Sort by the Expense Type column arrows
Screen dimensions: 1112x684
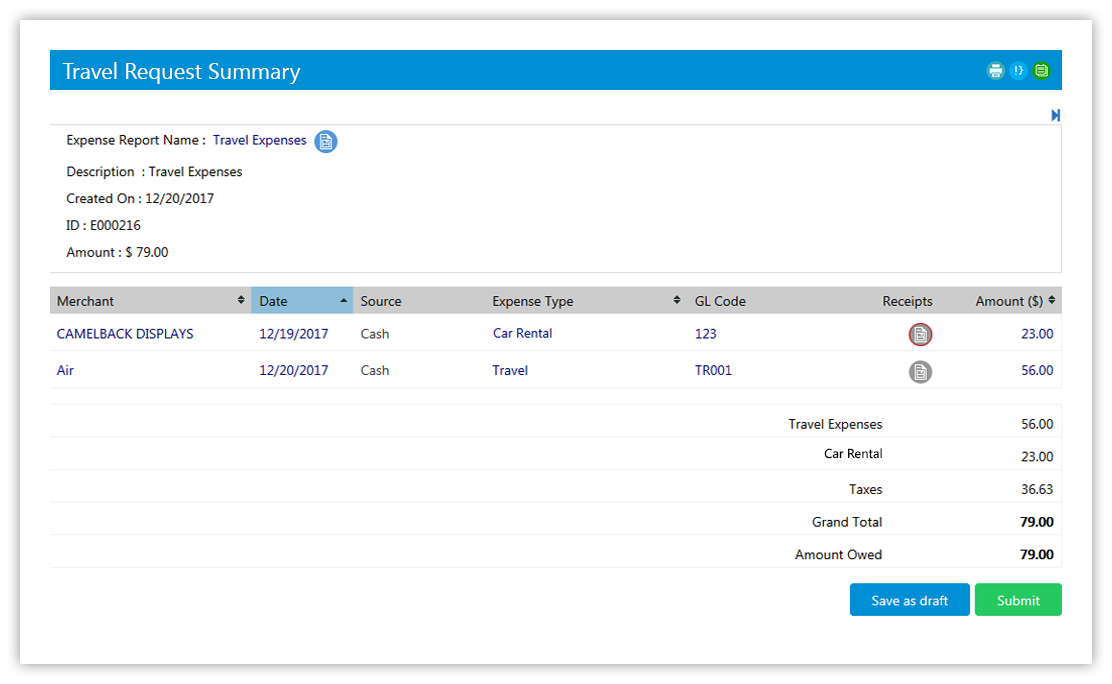[676, 301]
